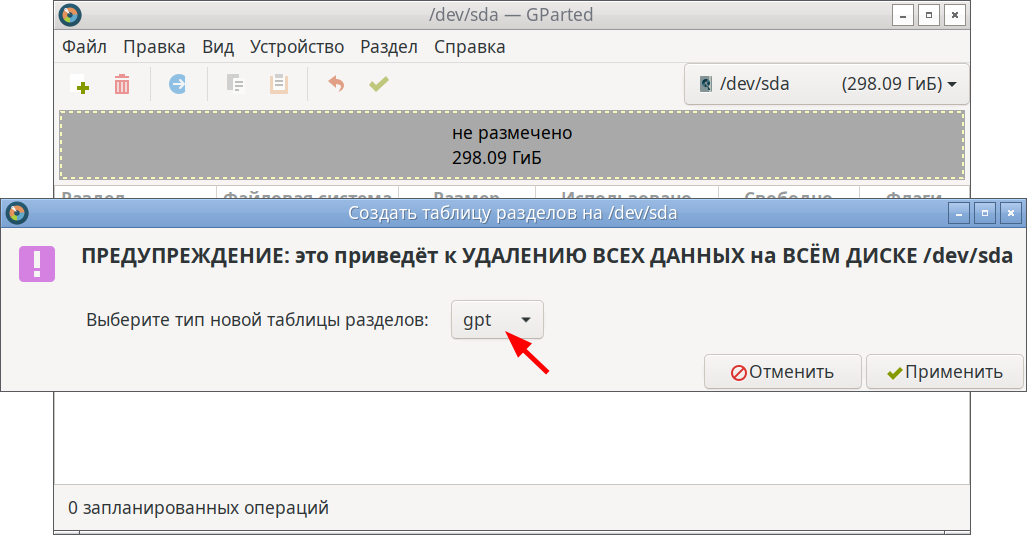Minimize the partition table dialog
1027x535 pixels.
point(959,213)
